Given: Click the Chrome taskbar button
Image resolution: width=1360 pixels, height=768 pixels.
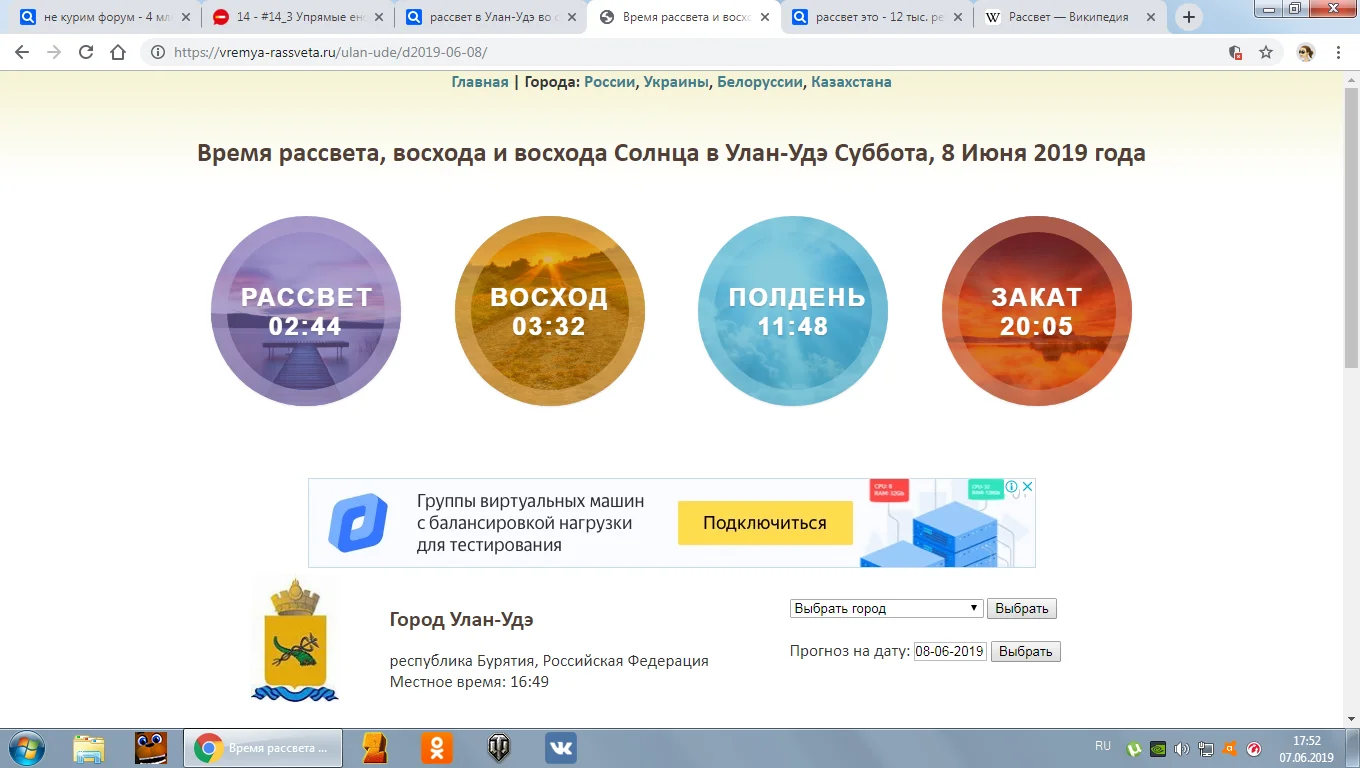Looking at the screenshot, I should click(263, 748).
